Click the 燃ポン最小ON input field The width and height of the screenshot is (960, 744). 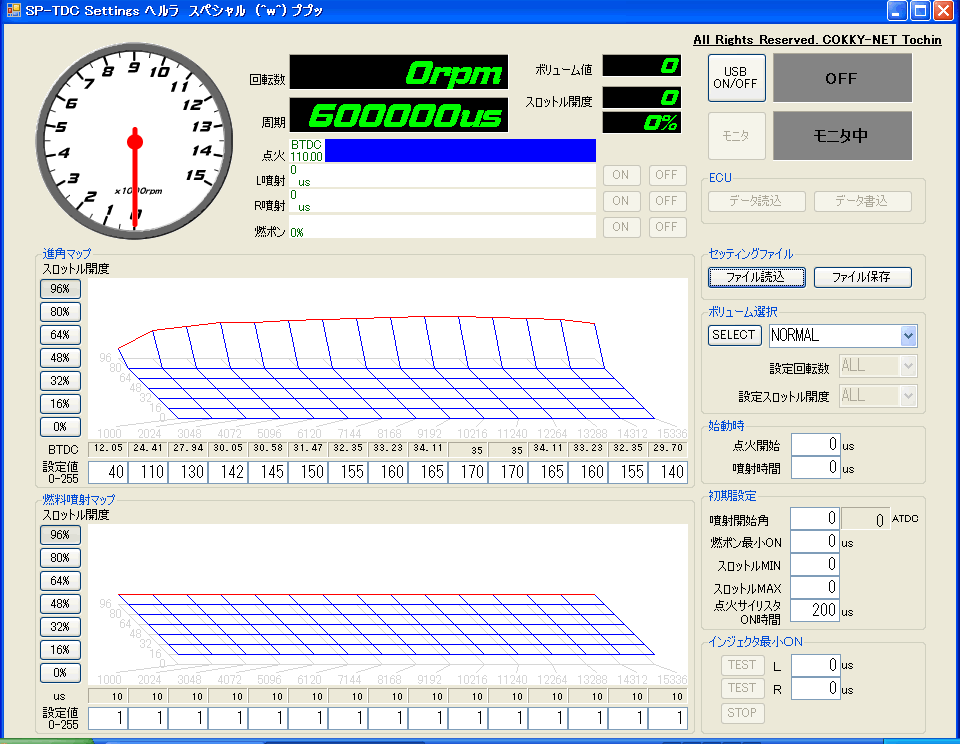(x=815, y=542)
